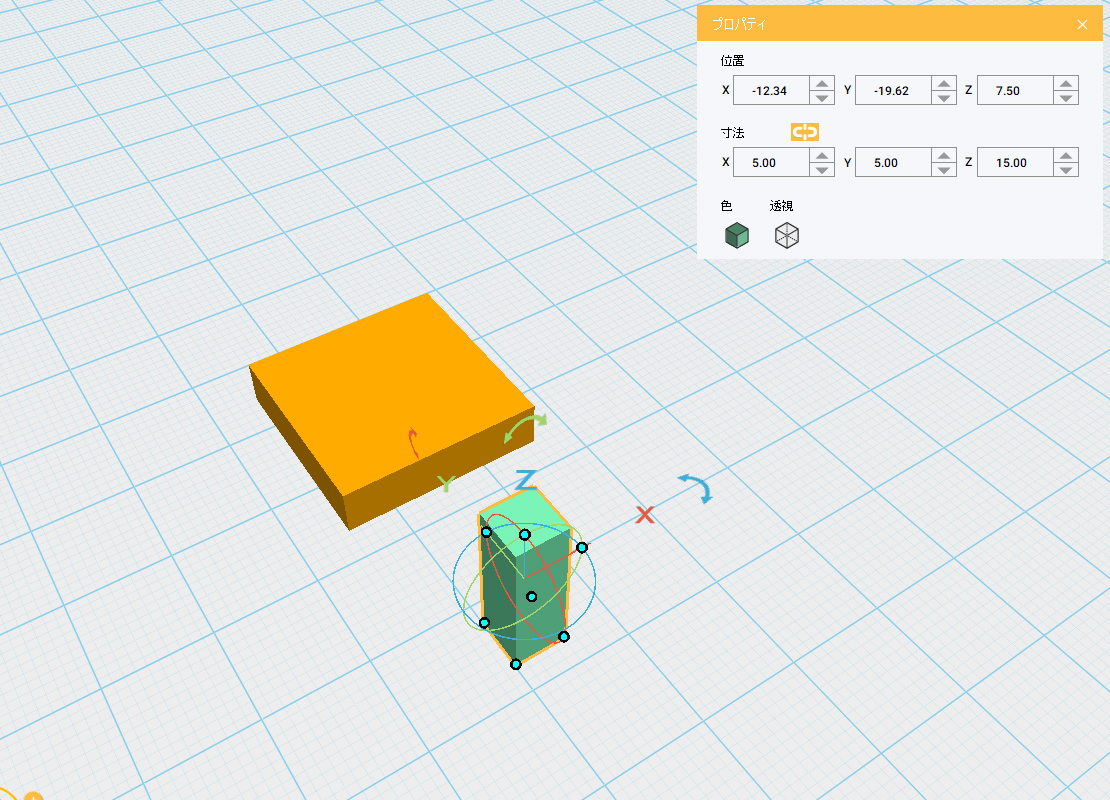Close the properties panel

[1082, 25]
